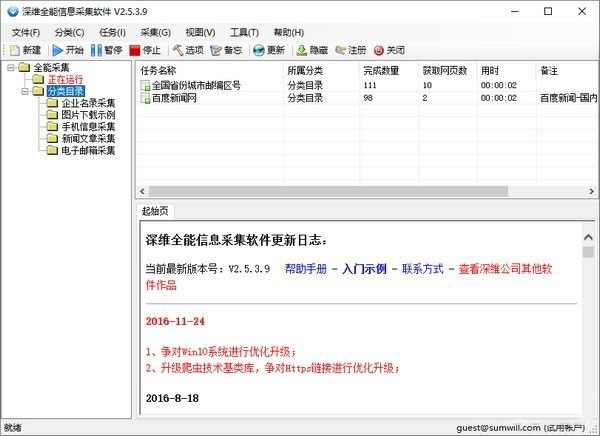Click the 111 completed count cell
The image size is (600, 436).
tap(370, 85)
